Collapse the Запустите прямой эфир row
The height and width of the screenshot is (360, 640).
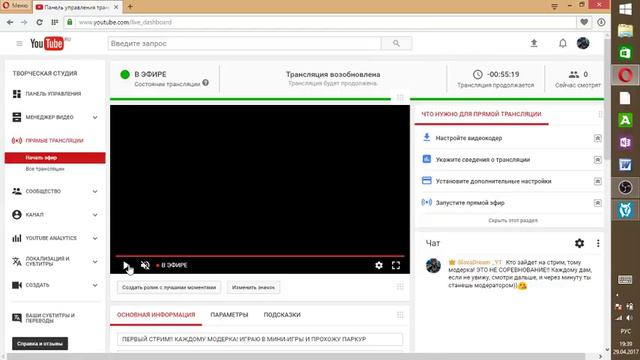coord(598,203)
